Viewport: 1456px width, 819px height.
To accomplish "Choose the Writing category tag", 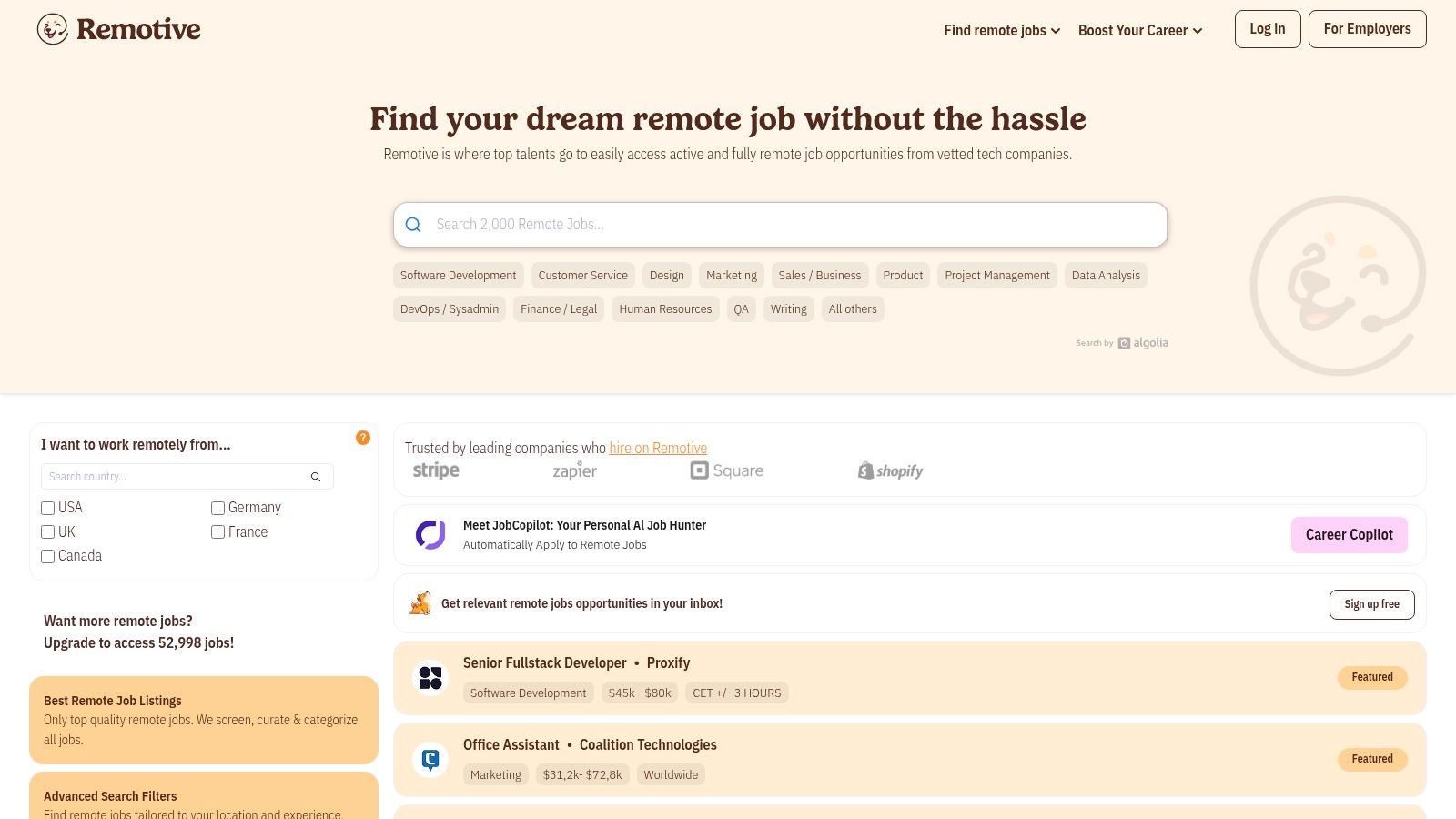I will (789, 309).
